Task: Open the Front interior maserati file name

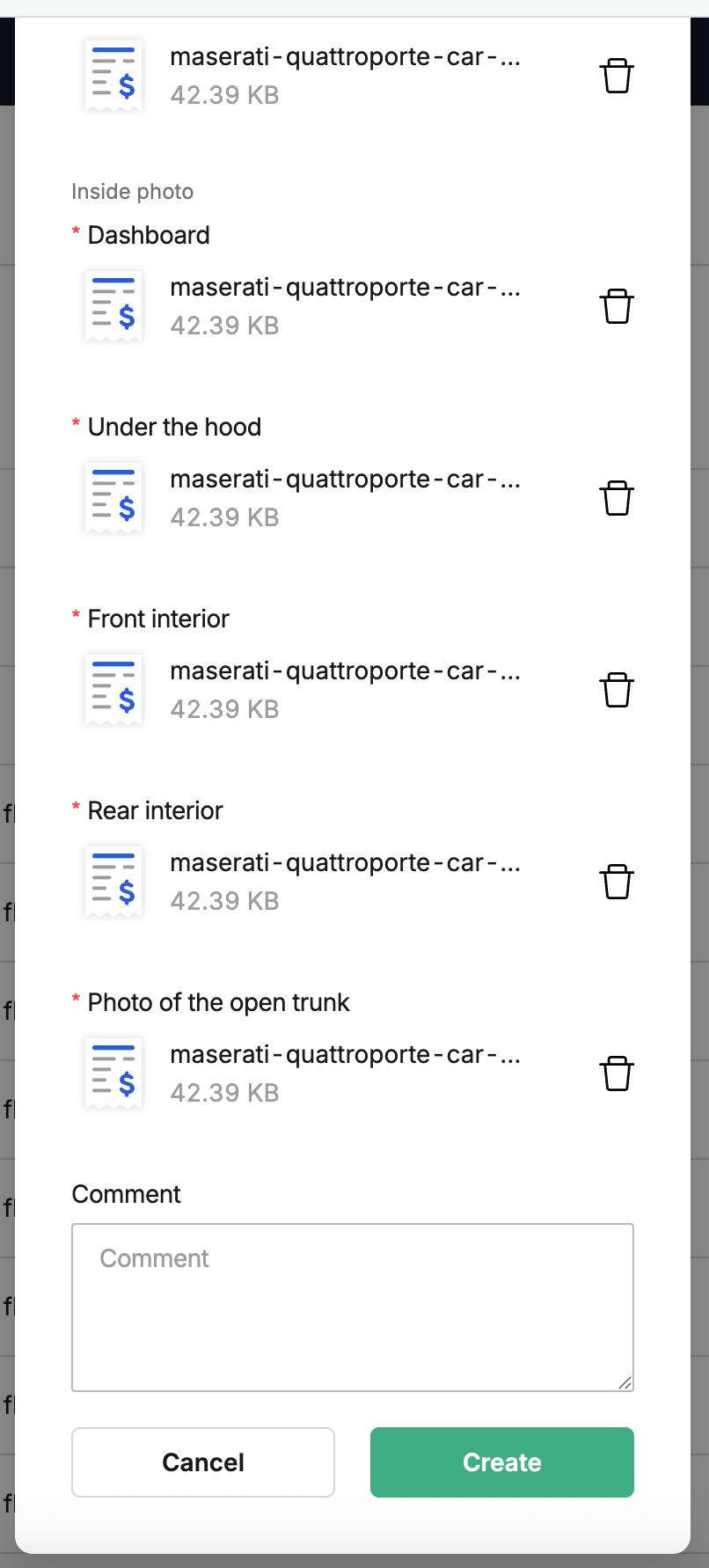Action: click(345, 671)
